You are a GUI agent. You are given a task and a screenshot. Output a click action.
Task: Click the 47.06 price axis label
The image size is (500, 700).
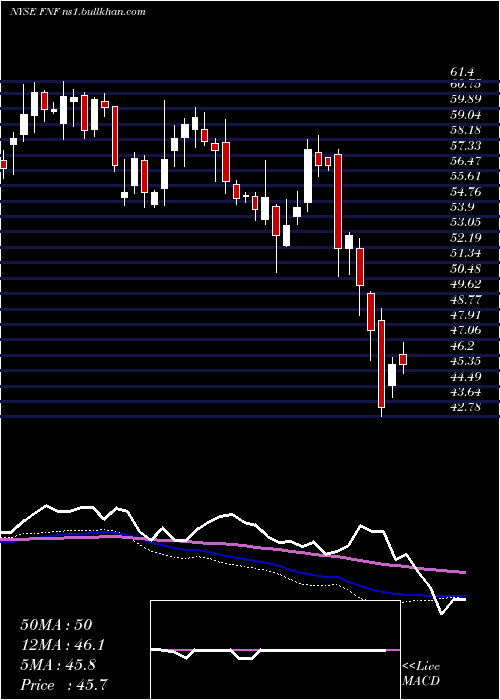[x=466, y=330]
